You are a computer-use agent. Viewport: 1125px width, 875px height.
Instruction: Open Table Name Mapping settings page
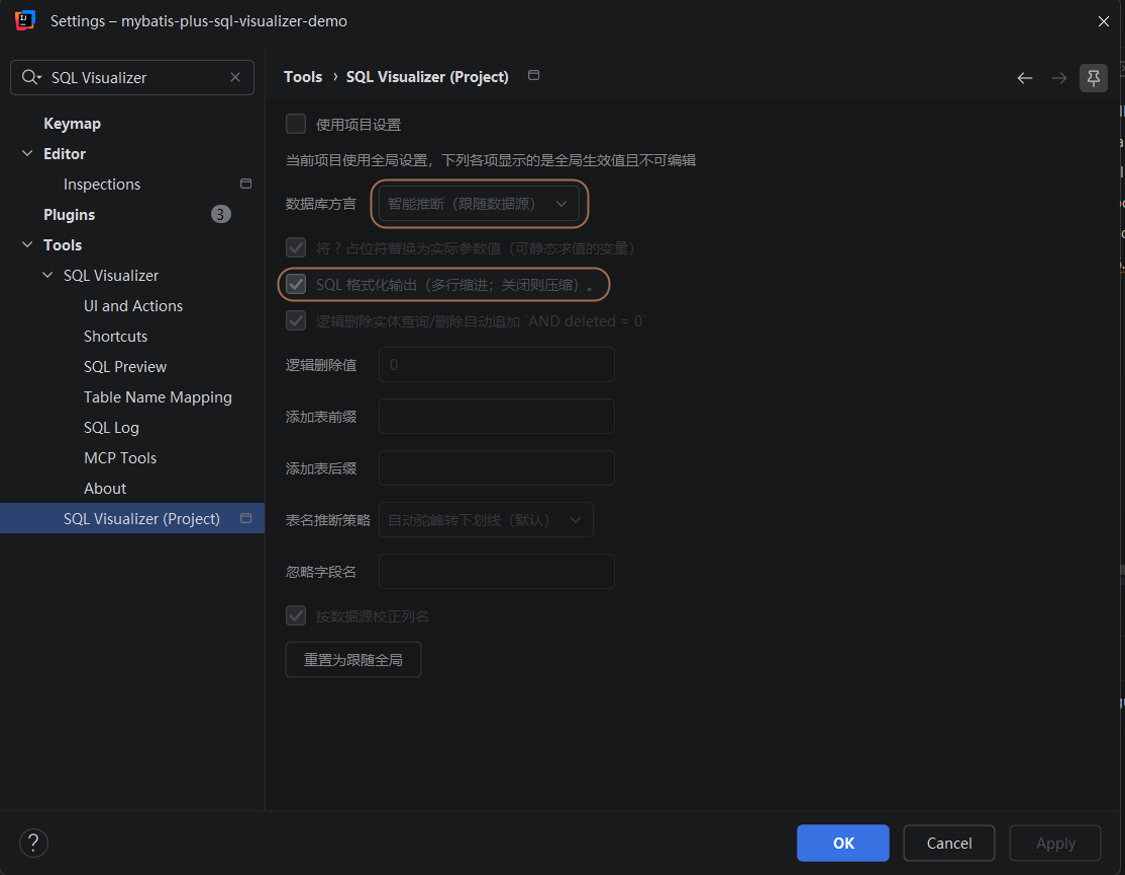point(157,397)
